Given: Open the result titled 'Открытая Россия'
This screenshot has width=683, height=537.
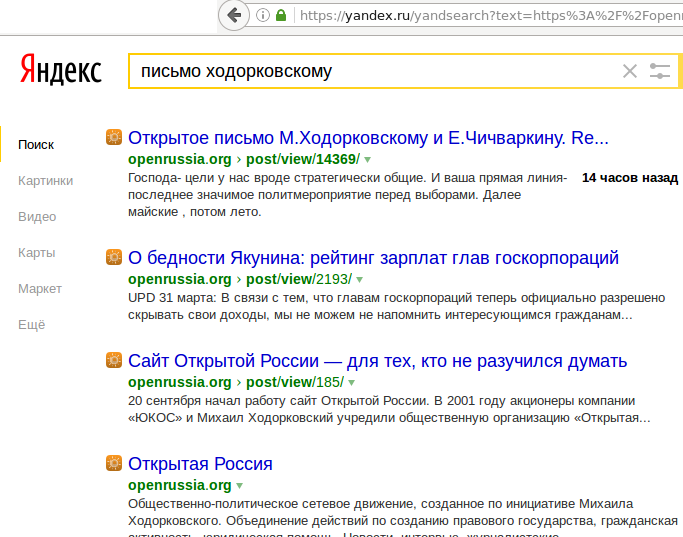Looking at the screenshot, I should pos(200,464).
